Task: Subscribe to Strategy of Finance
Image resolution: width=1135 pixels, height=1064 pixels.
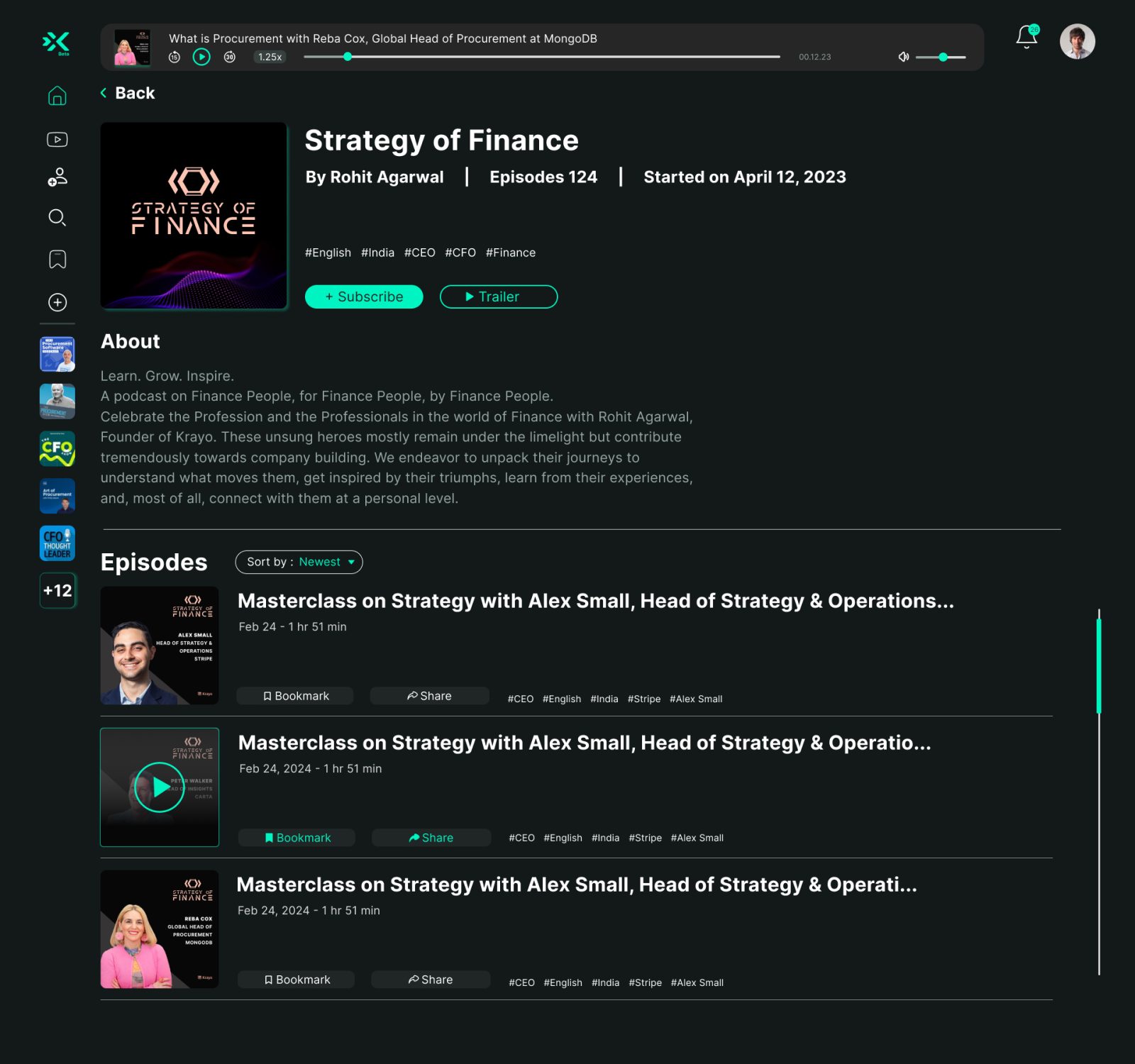Action: [x=364, y=297]
